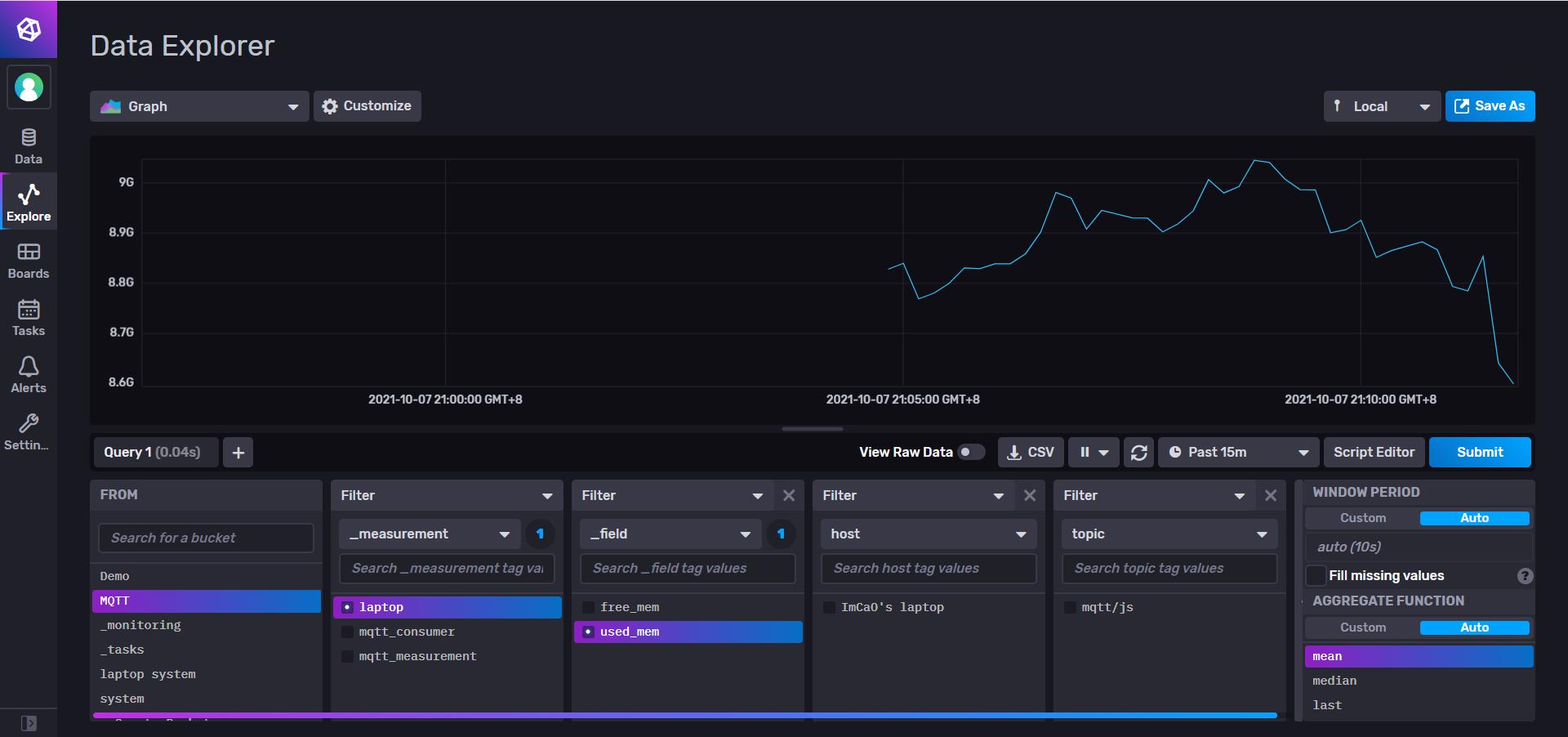Enable the View Raw Data toggle
The image size is (1568, 737).
point(971,451)
